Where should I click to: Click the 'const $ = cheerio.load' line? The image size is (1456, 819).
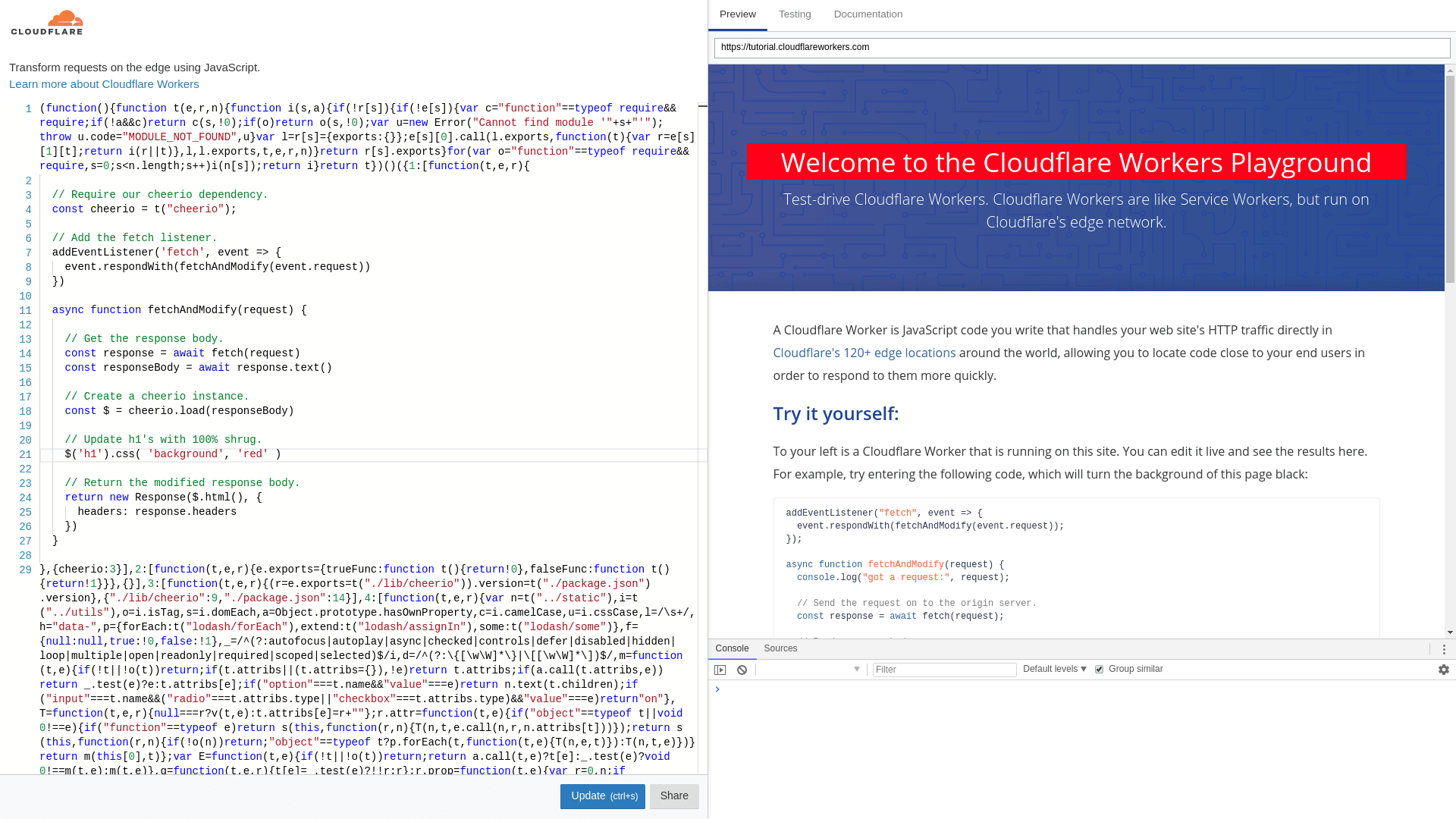click(x=179, y=411)
